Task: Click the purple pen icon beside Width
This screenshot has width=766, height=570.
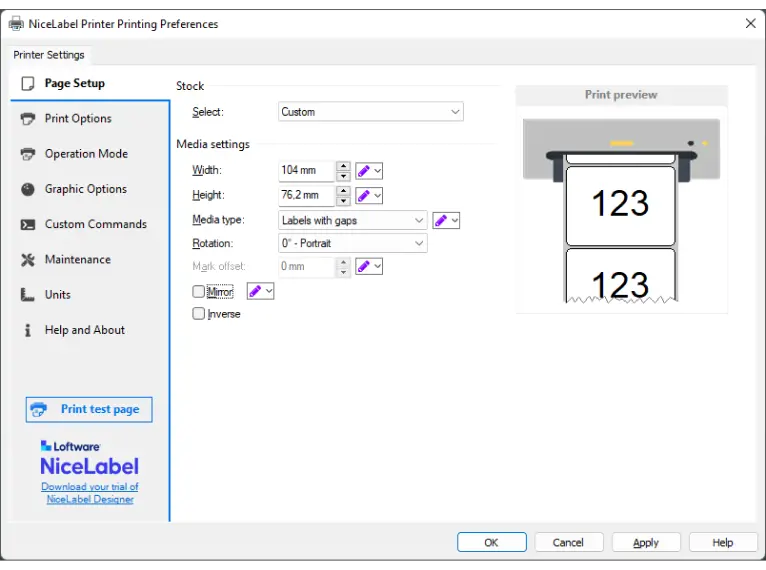Action: (x=364, y=171)
